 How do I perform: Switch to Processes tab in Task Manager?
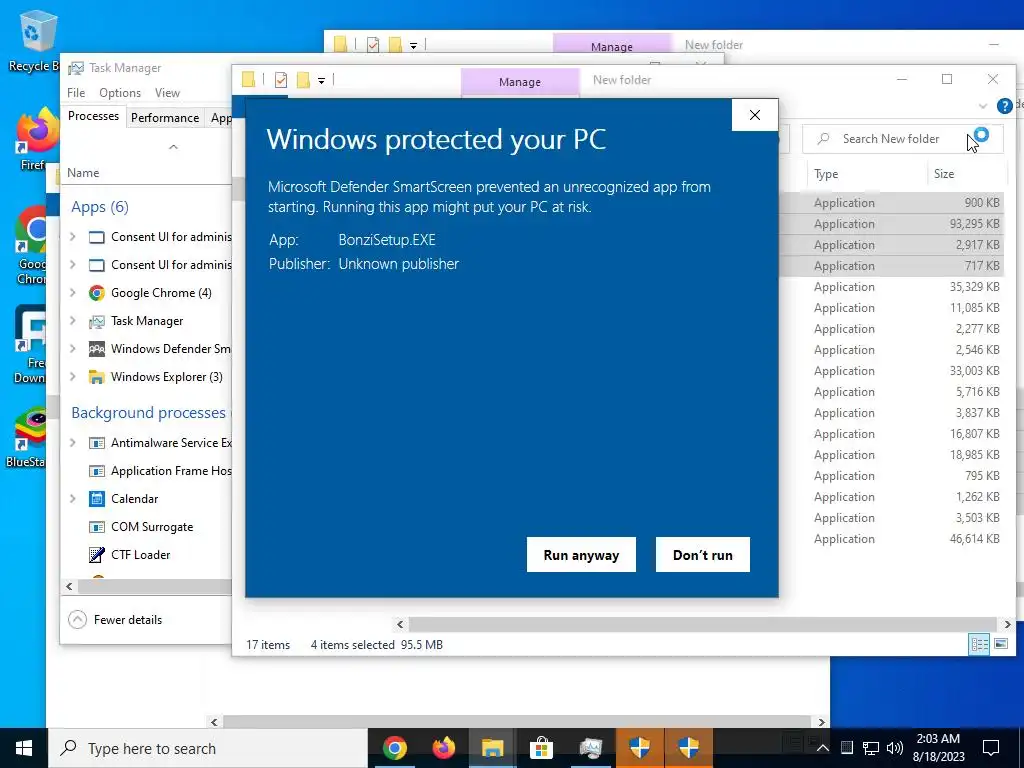(x=93, y=116)
